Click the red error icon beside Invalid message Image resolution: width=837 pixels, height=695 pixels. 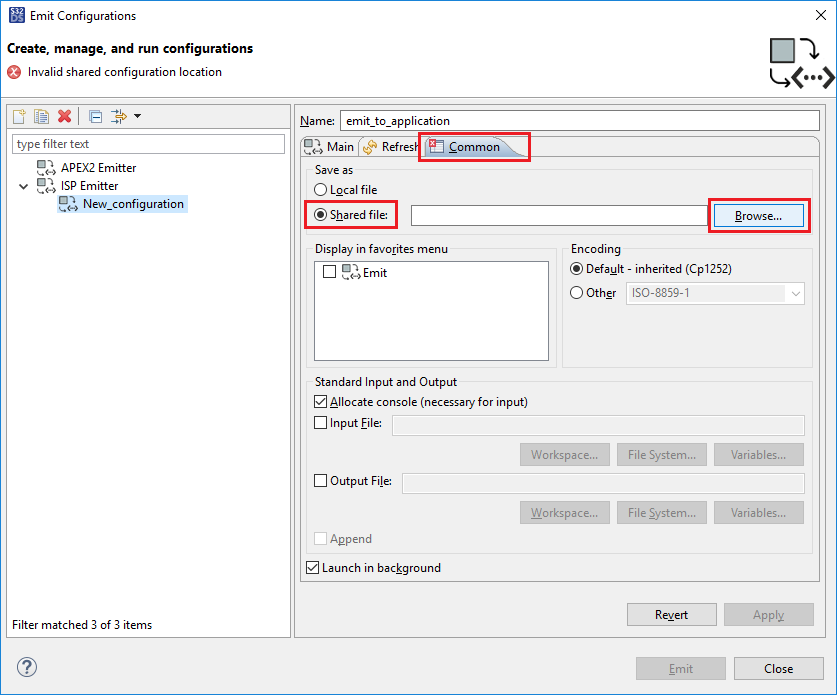point(14,72)
